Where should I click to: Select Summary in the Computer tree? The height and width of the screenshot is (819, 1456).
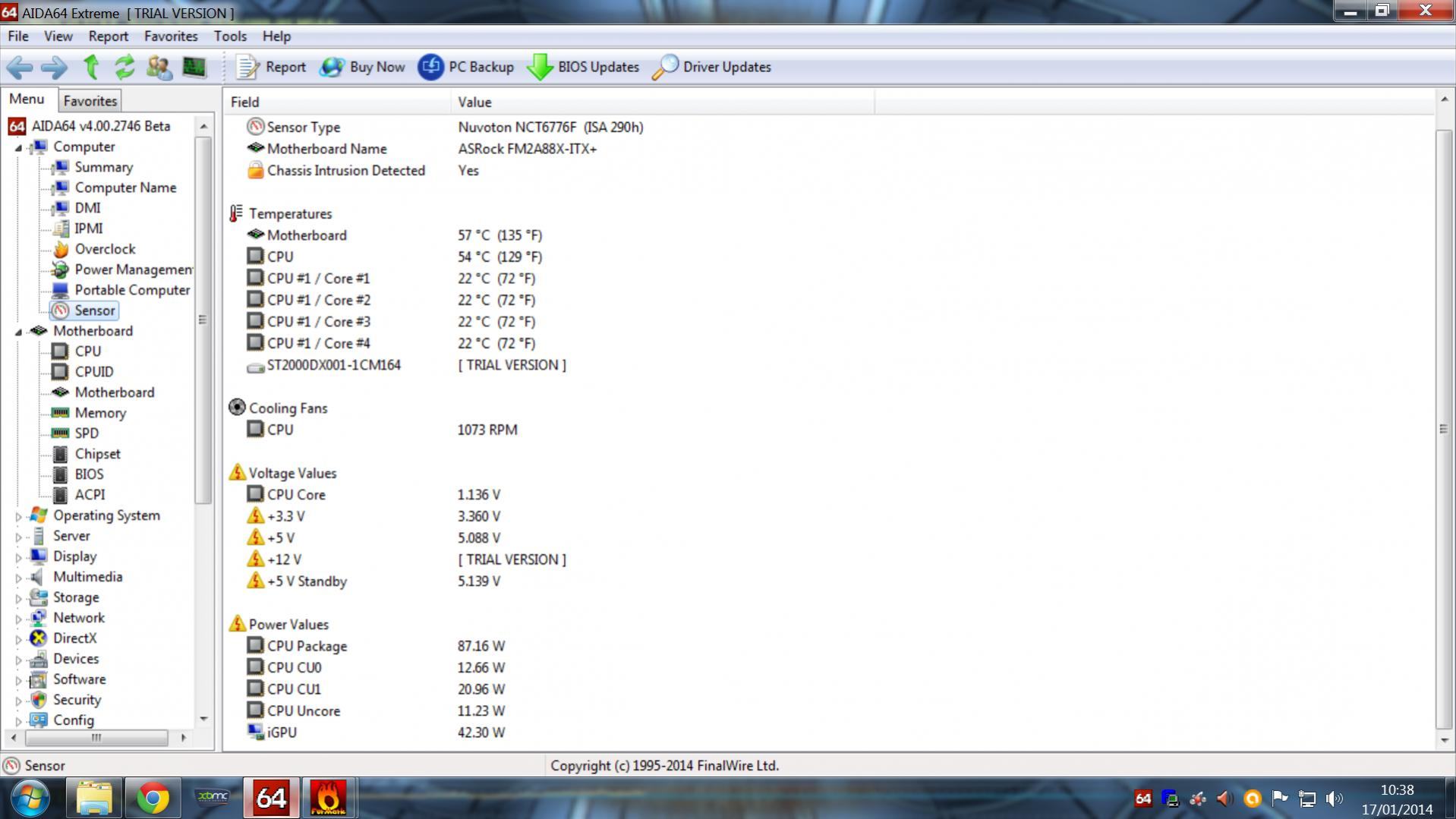pos(103,167)
